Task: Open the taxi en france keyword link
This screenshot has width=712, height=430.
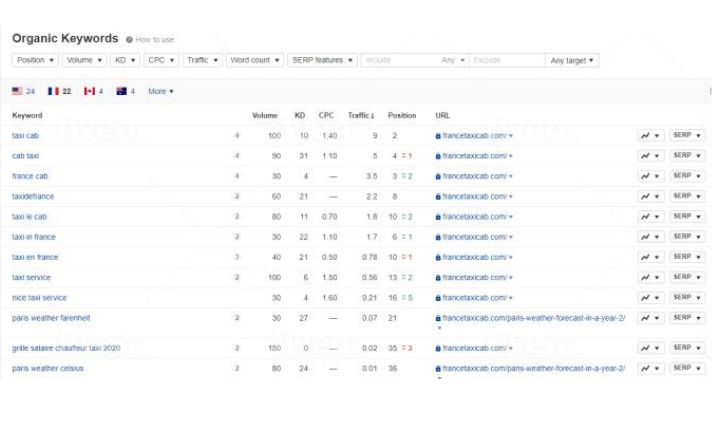Action: click(x=35, y=257)
